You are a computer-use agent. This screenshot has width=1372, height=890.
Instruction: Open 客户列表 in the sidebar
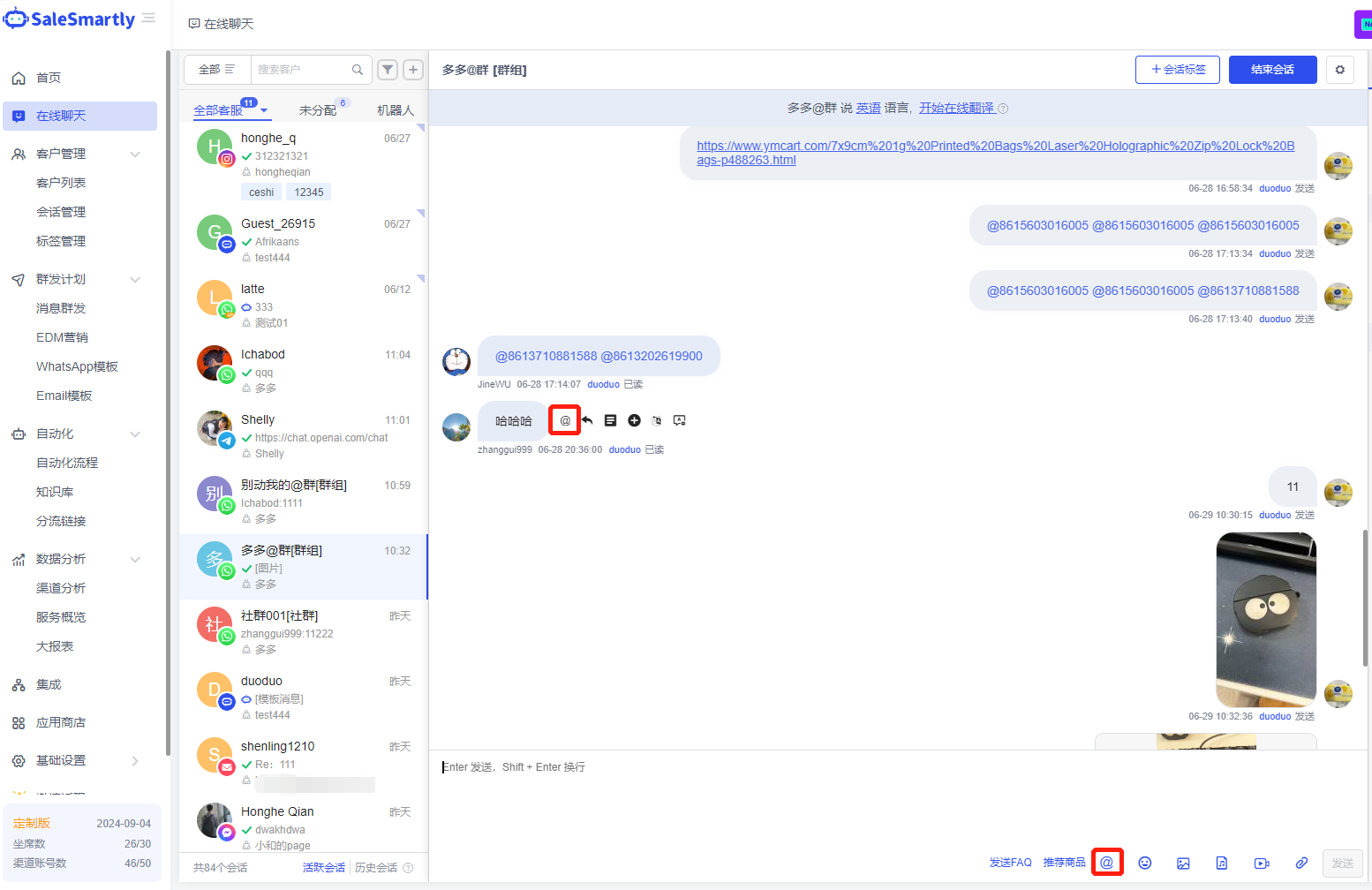(x=61, y=183)
